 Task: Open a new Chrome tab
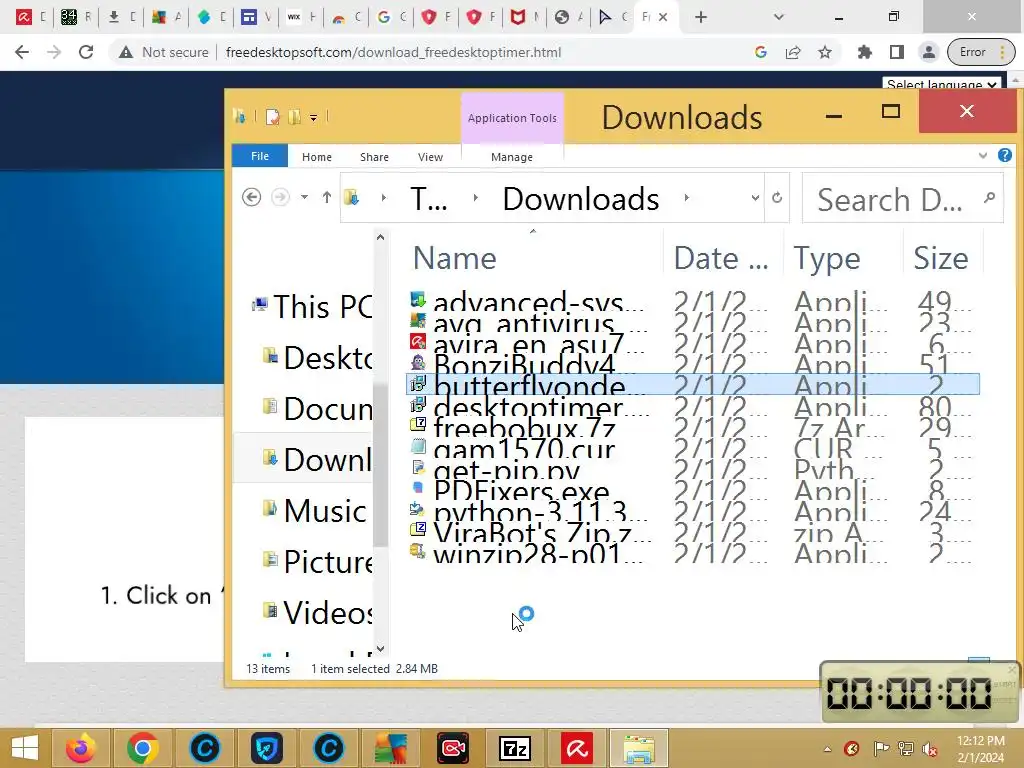(701, 17)
